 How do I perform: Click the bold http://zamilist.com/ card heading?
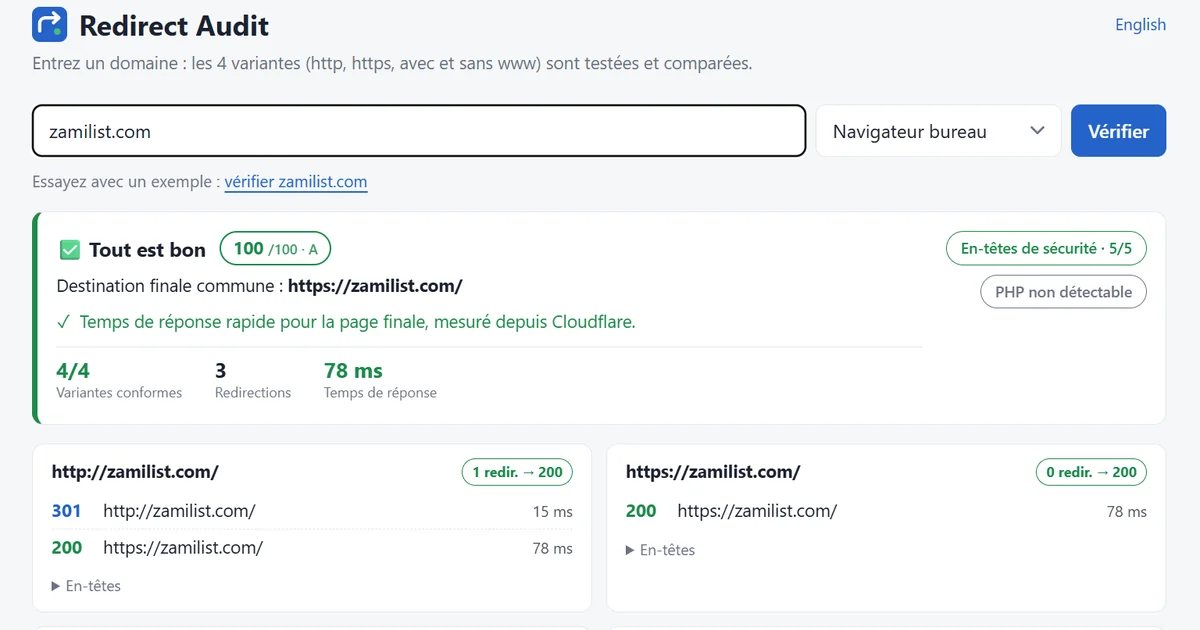(x=135, y=472)
